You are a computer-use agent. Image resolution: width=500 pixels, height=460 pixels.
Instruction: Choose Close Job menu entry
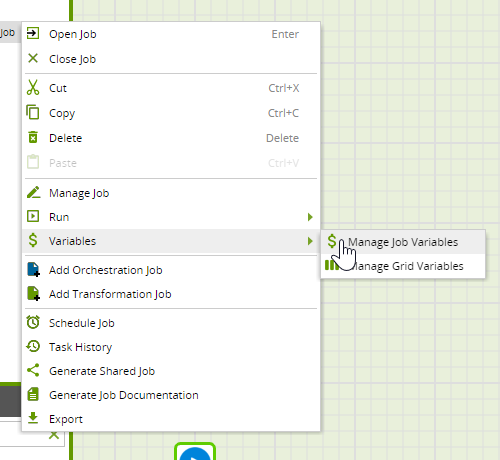pyautogui.click(x=171, y=59)
